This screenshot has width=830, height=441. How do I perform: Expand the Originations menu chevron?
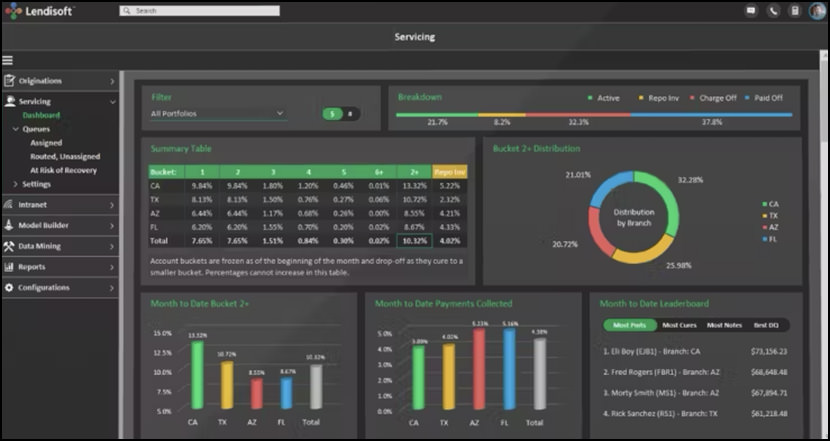coord(112,81)
